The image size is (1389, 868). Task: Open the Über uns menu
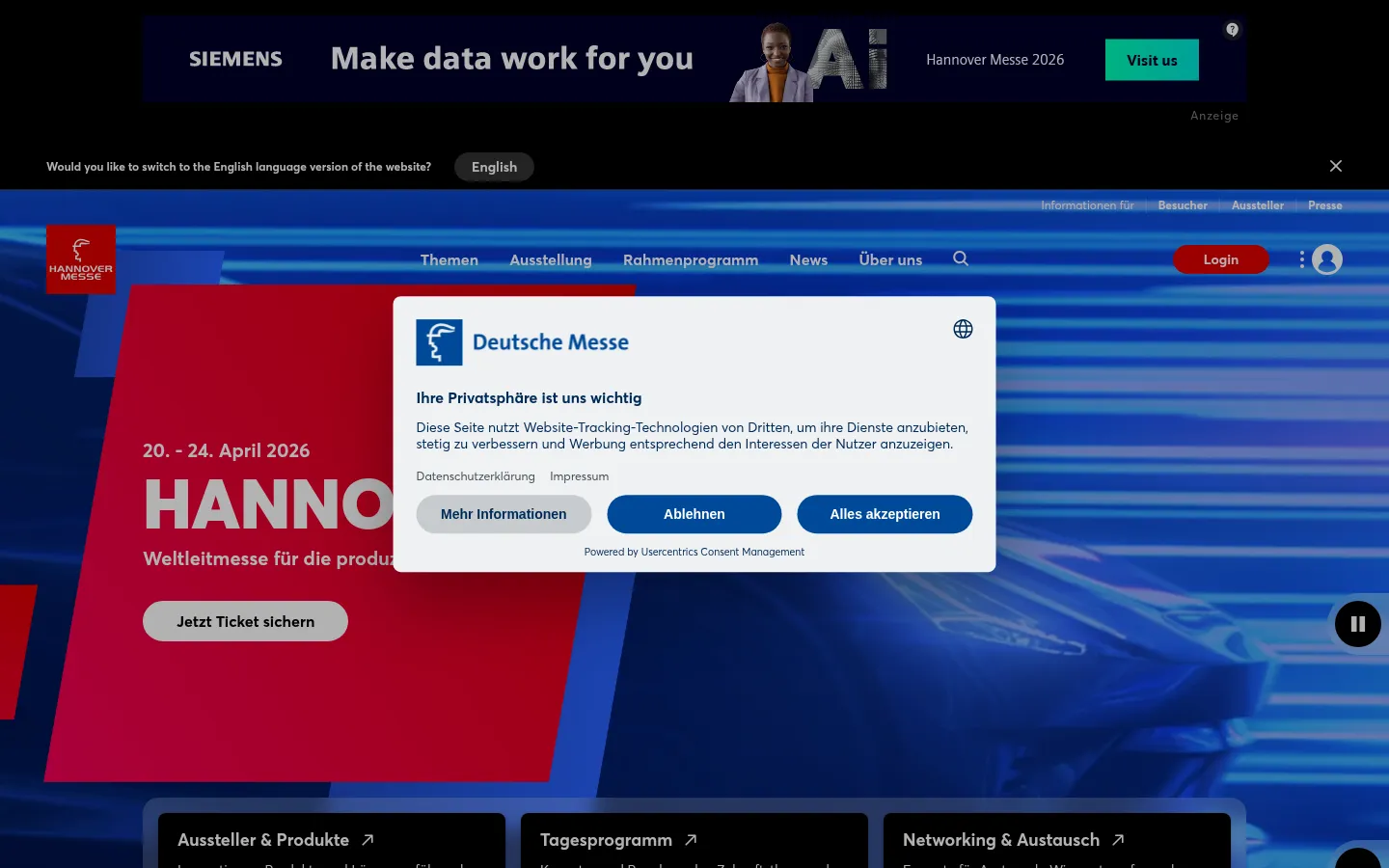click(x=890, y=259)
